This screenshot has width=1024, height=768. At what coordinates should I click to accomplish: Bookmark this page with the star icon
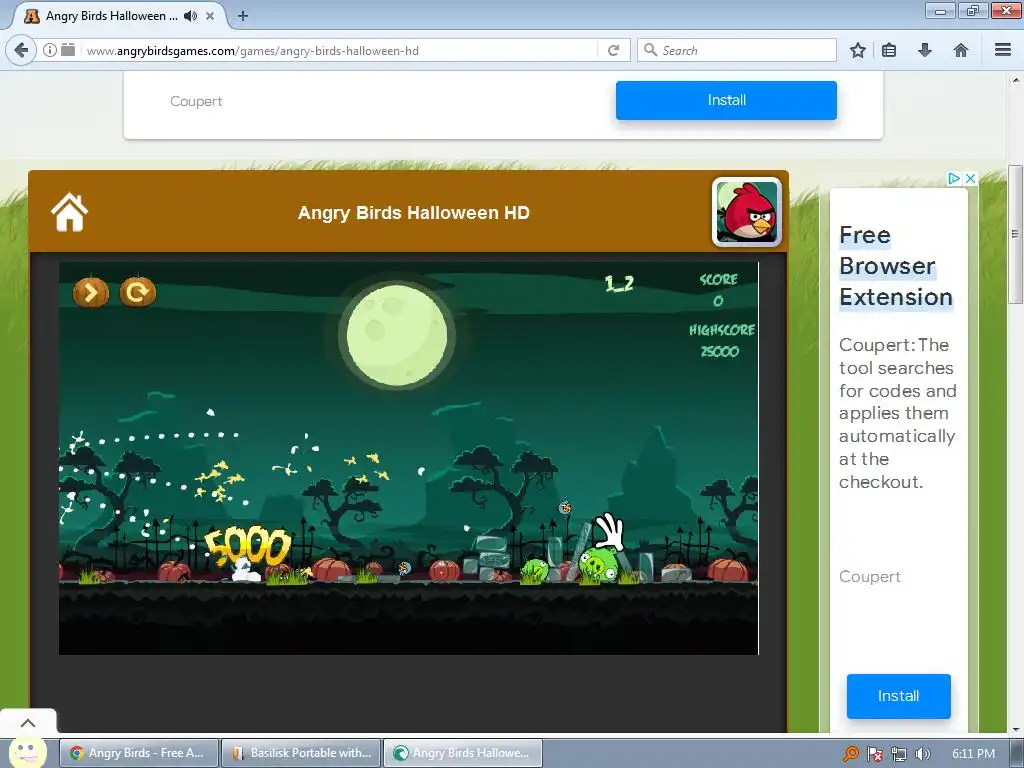pyautogui.click(x=858, y=50)
